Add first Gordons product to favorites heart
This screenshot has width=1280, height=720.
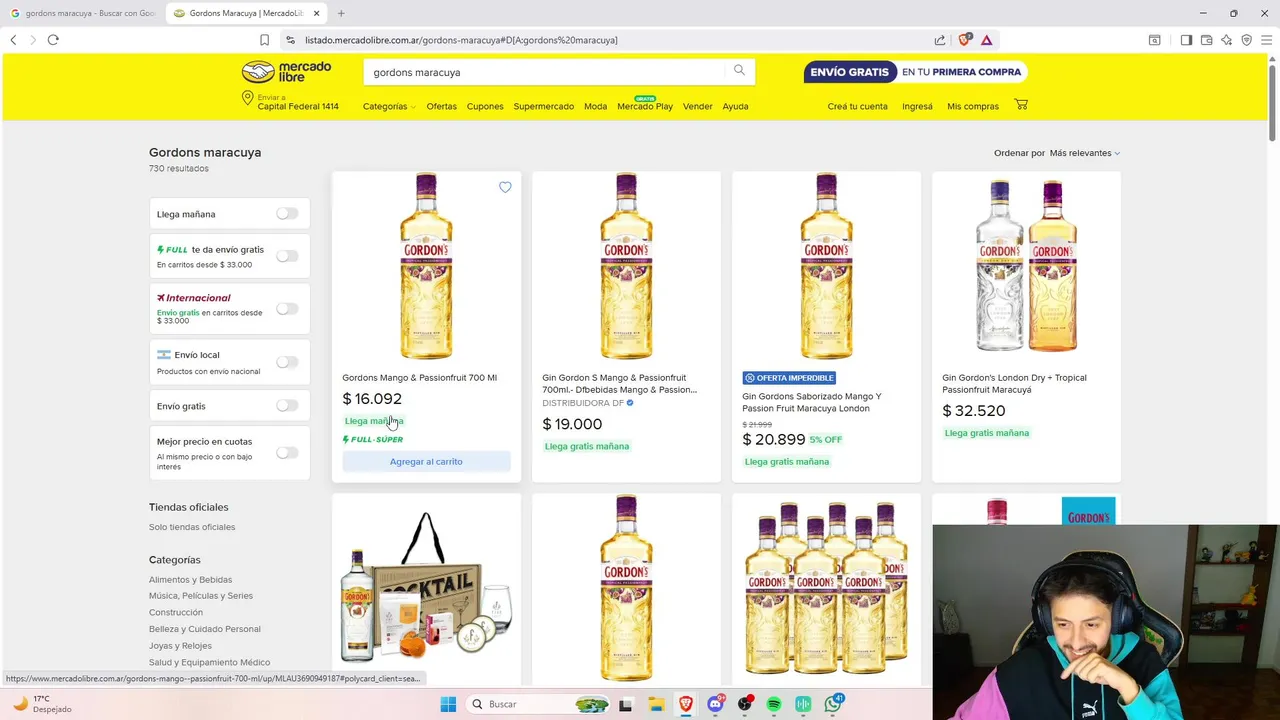pos(505,187)
